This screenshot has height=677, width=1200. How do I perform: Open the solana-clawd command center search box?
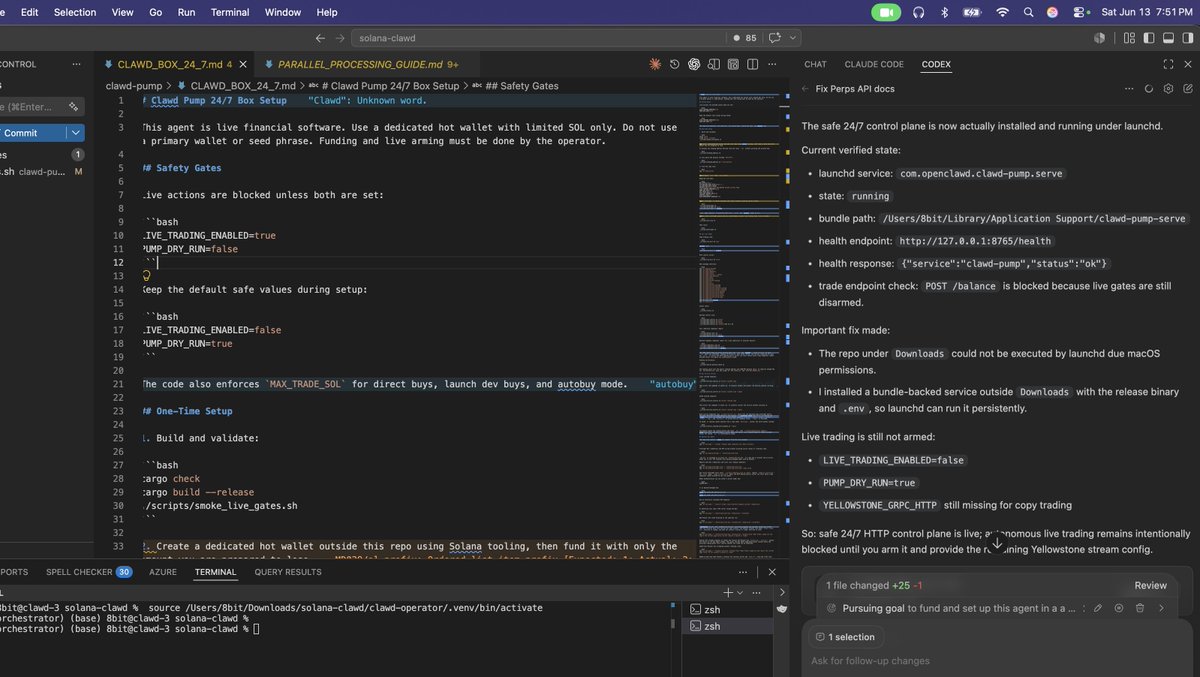(x=539, y=38)
